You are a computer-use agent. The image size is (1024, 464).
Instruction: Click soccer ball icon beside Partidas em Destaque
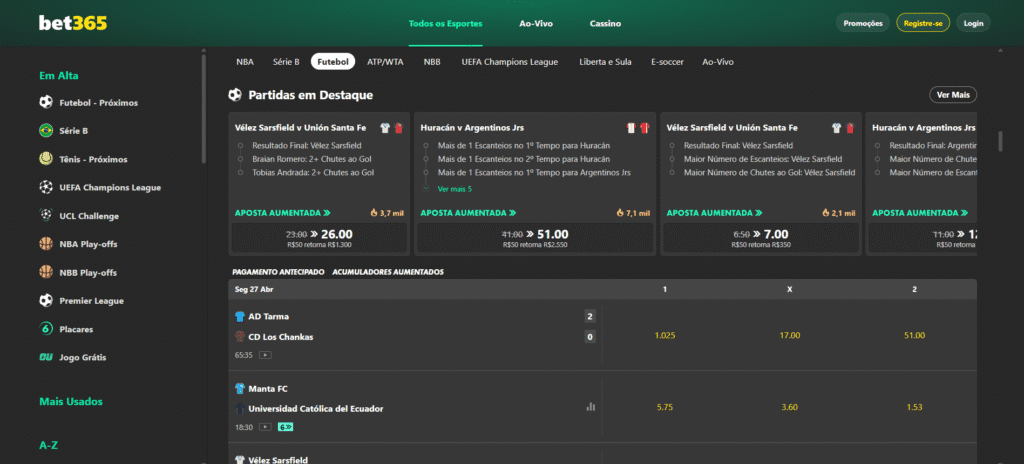(235, 95)
